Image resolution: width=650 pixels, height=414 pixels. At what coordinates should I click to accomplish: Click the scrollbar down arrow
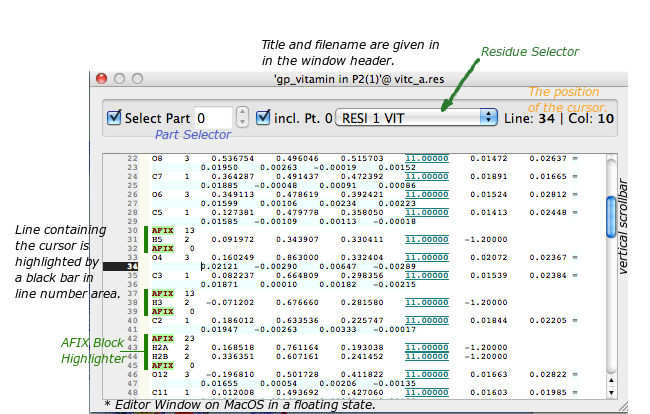[611, 392]
